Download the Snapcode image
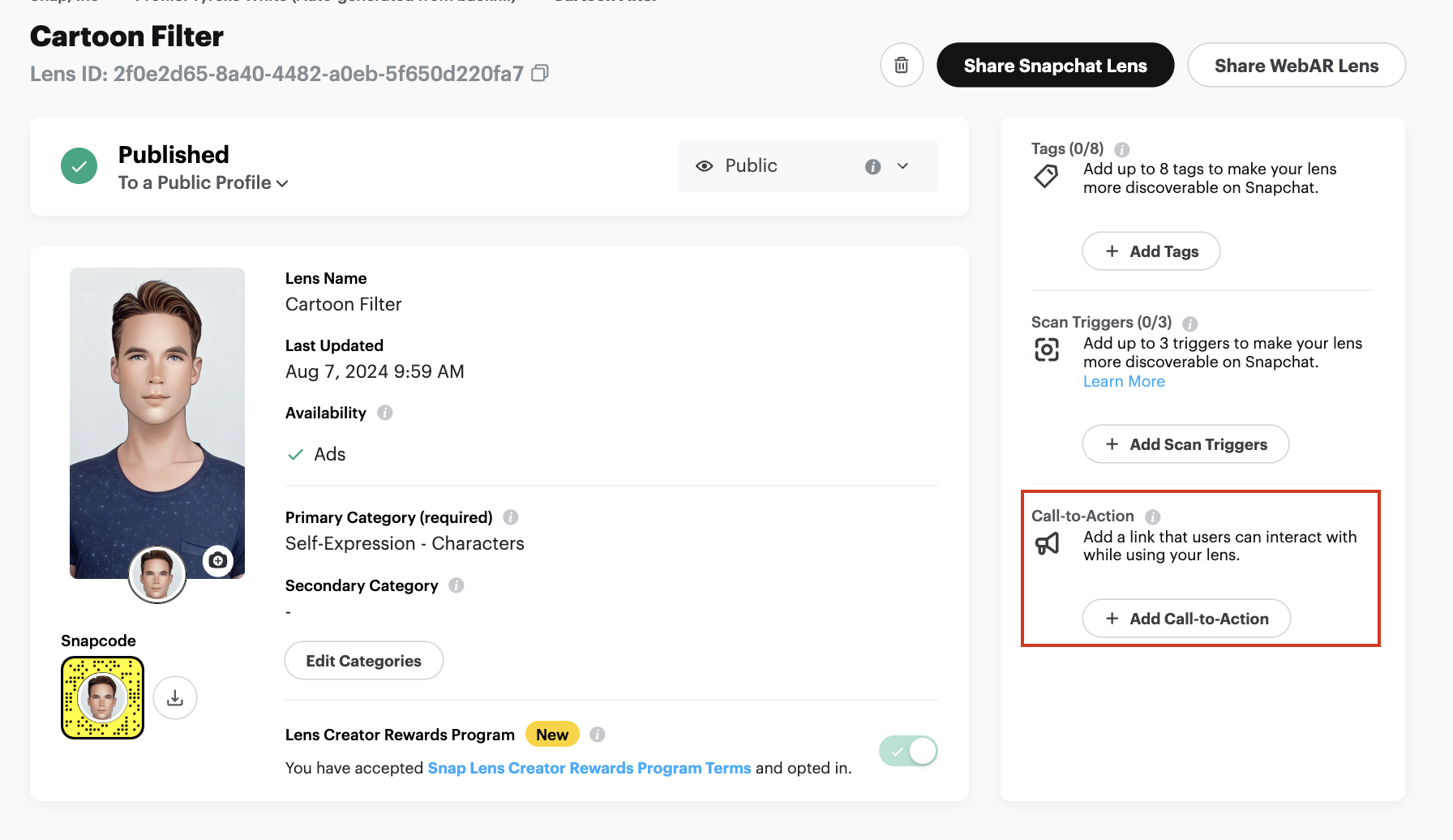Image resolution: width=1453 pixels, height=840 pixels. [x=175, y=697]
